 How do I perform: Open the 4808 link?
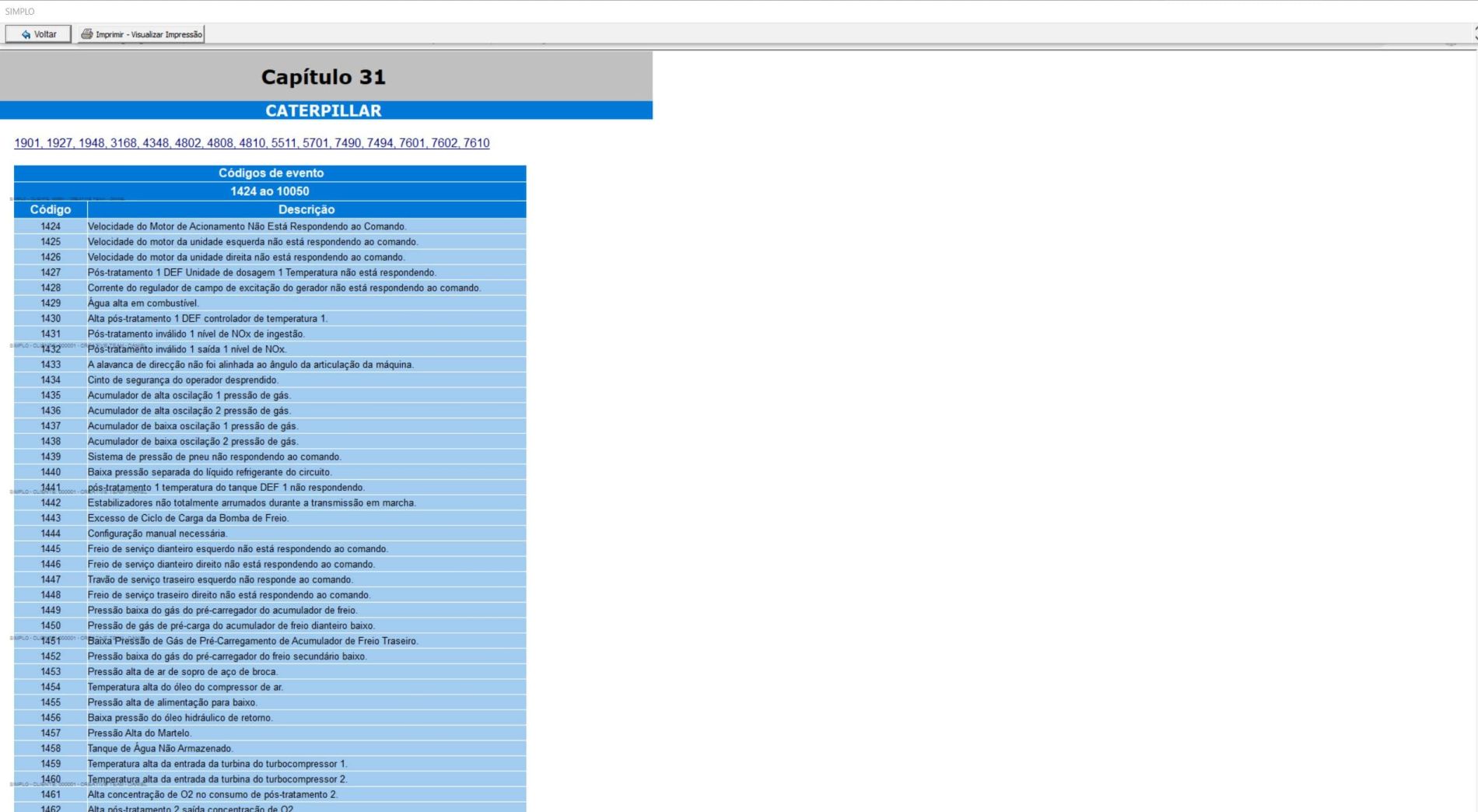pos(219,143)
